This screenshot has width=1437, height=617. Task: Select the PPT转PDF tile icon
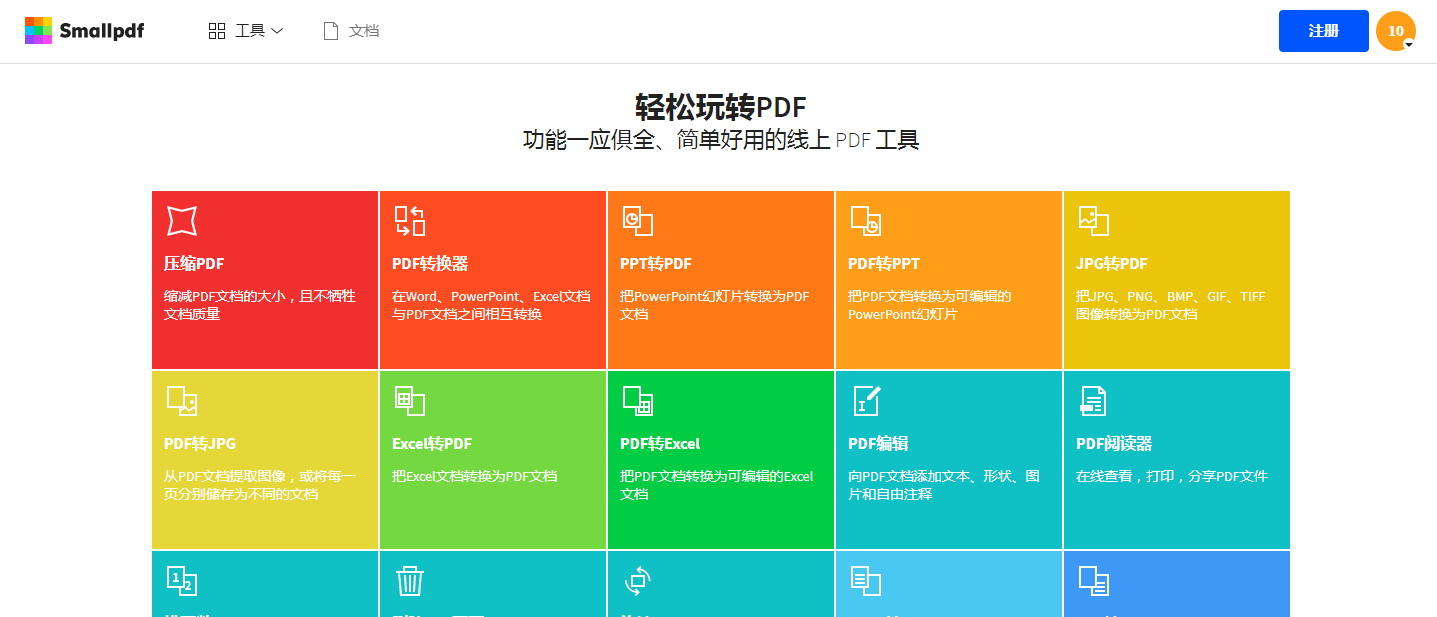[637, 221]
